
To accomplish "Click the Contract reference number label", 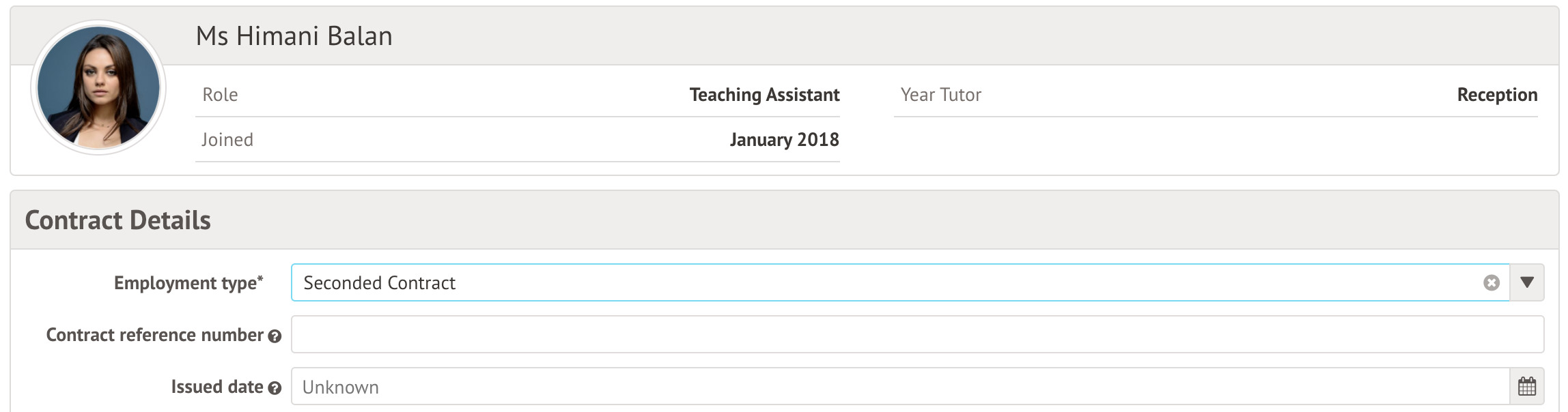I will 155,335.
